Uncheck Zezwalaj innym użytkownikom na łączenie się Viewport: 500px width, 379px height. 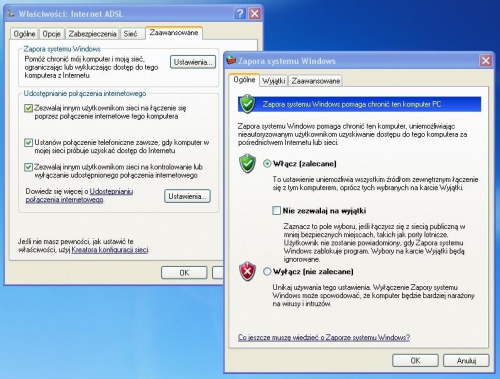tap(28, 108)
